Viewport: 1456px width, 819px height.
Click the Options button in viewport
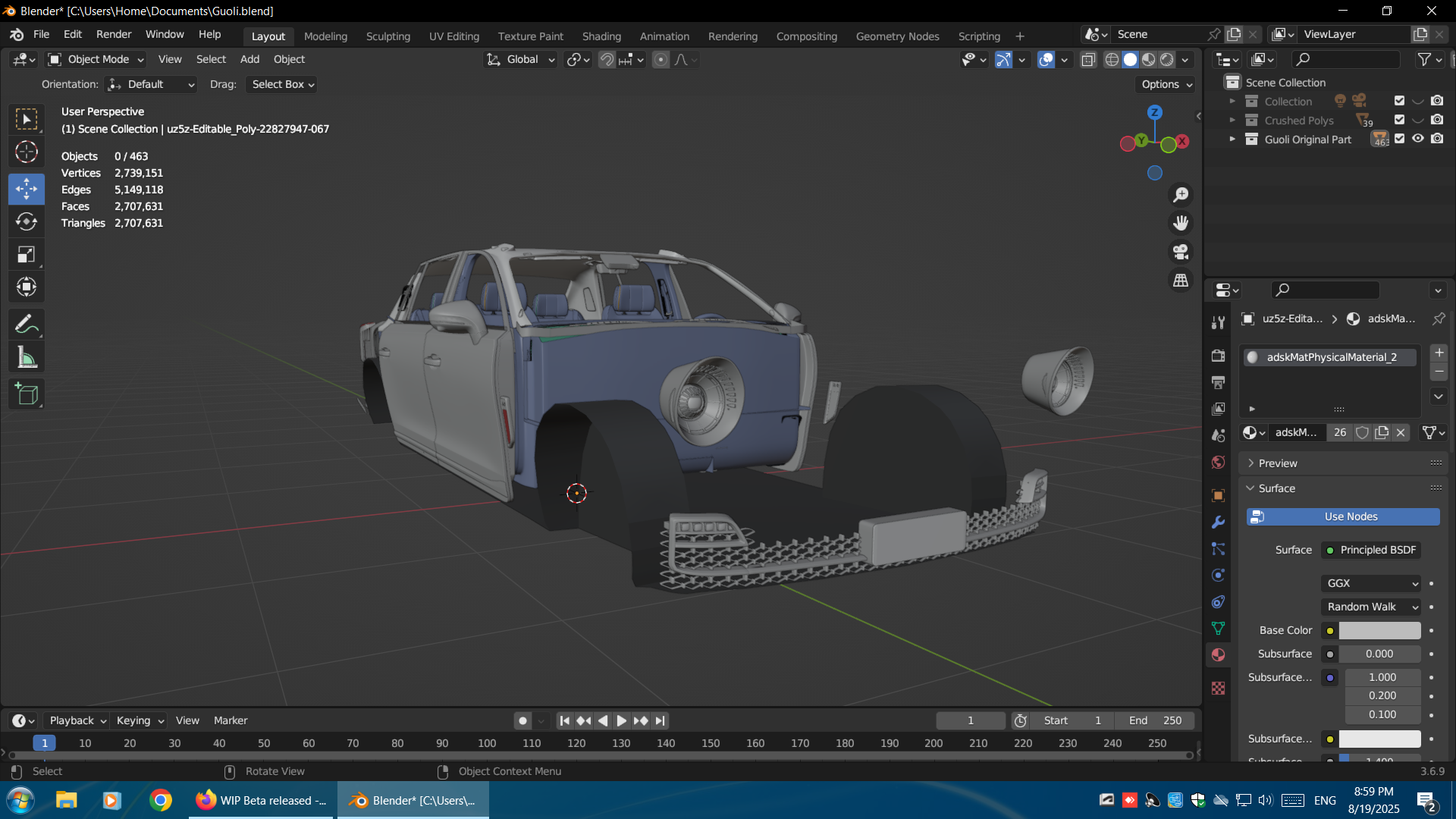(x=1166, y=84)
